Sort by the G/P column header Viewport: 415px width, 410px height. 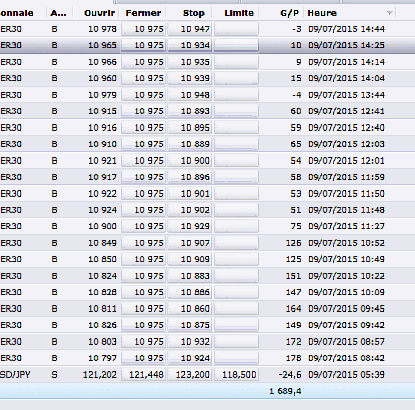[x=289, y=13]
